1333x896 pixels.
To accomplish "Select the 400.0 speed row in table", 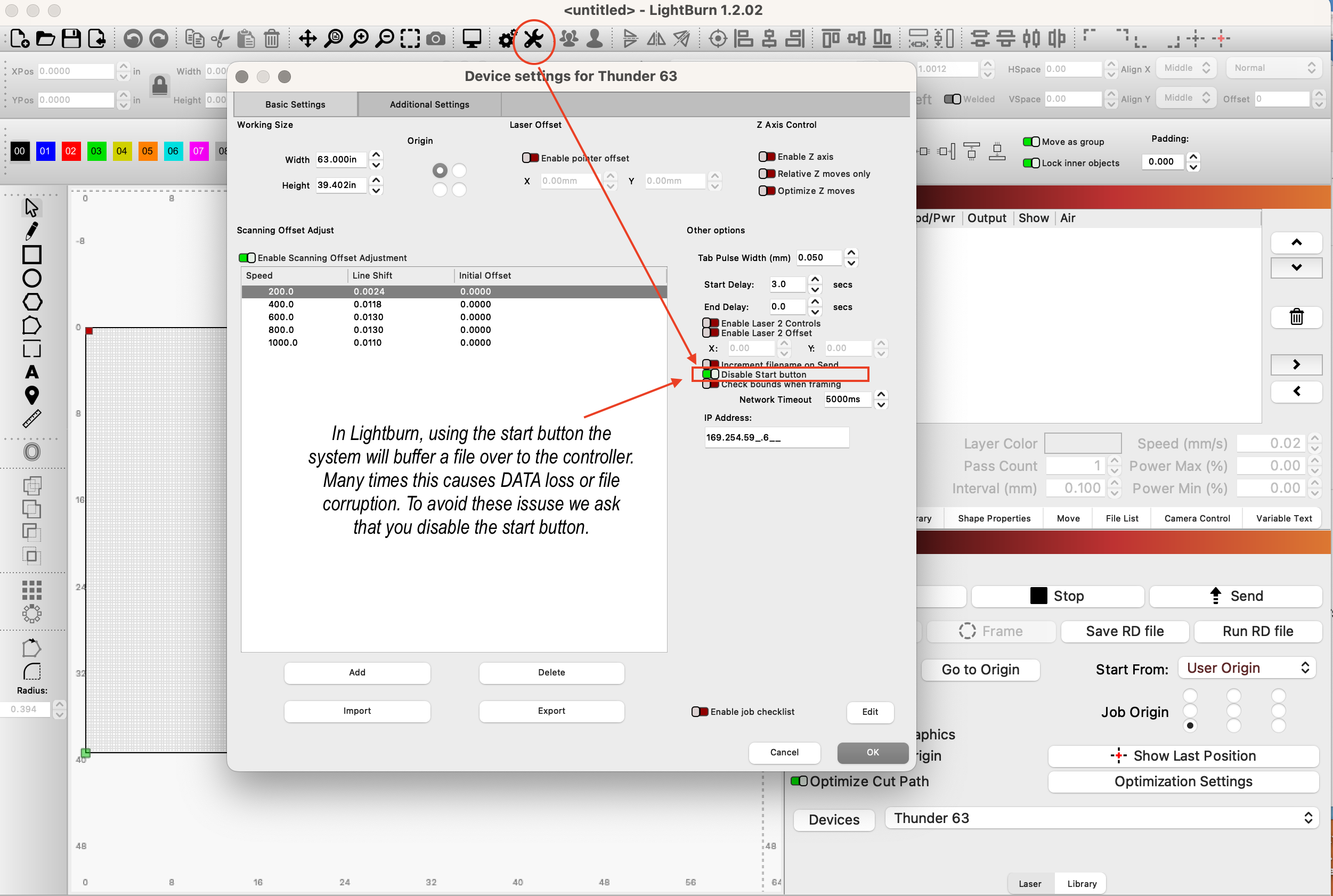I will (x=454, y=304).
